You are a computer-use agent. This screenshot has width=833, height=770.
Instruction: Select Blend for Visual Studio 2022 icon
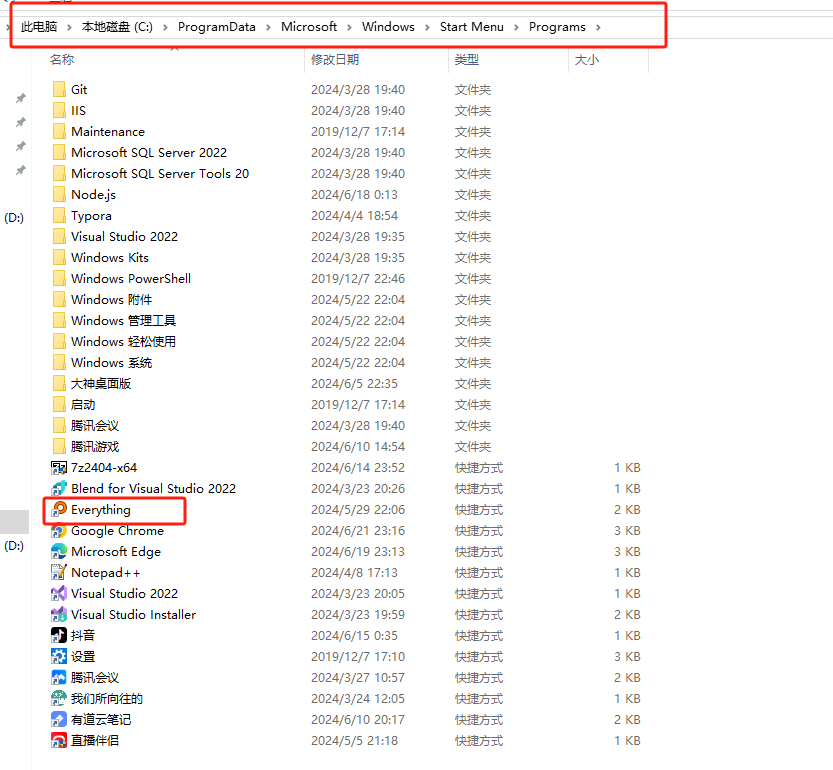[59, 488]
